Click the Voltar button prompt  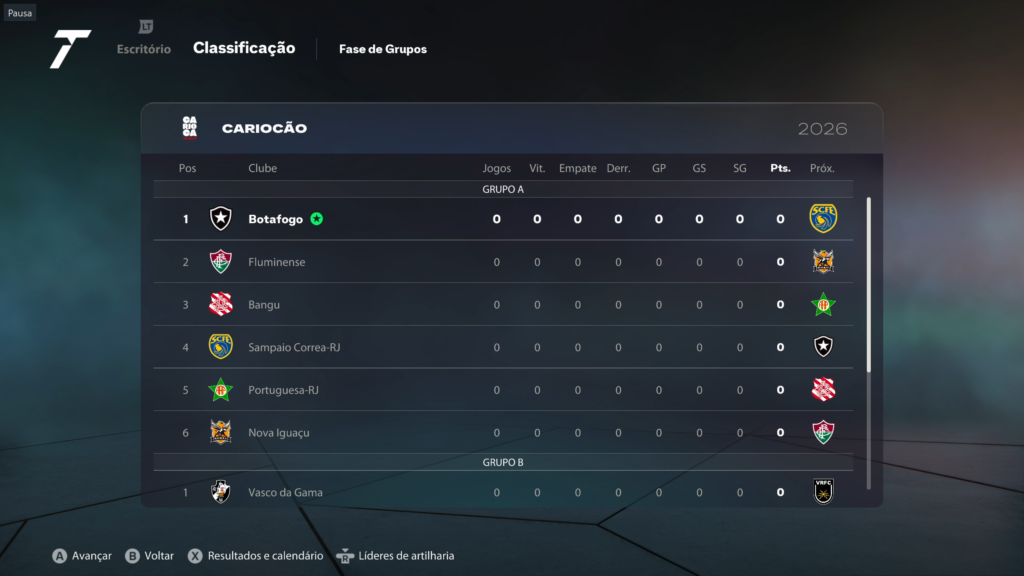click(x=150, y=556)
